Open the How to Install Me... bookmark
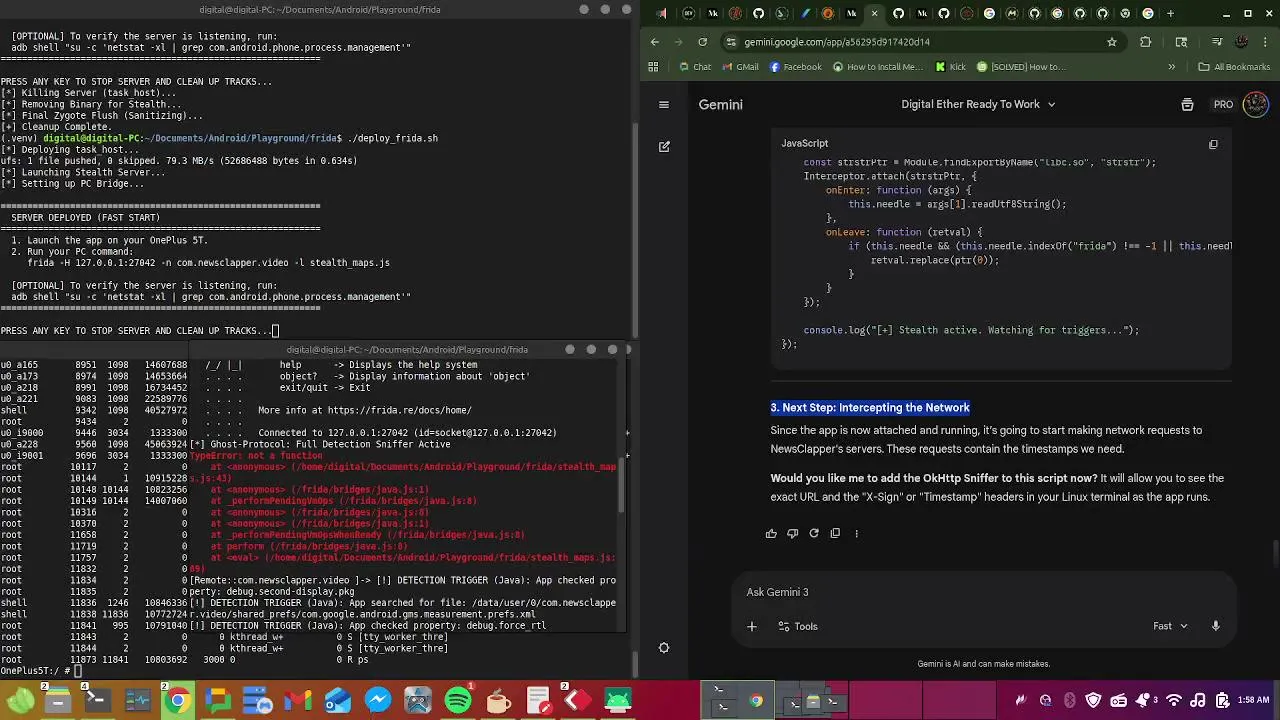Image resolution: width=1280 pixels, height=720 pixels. (x=877, y=67)
